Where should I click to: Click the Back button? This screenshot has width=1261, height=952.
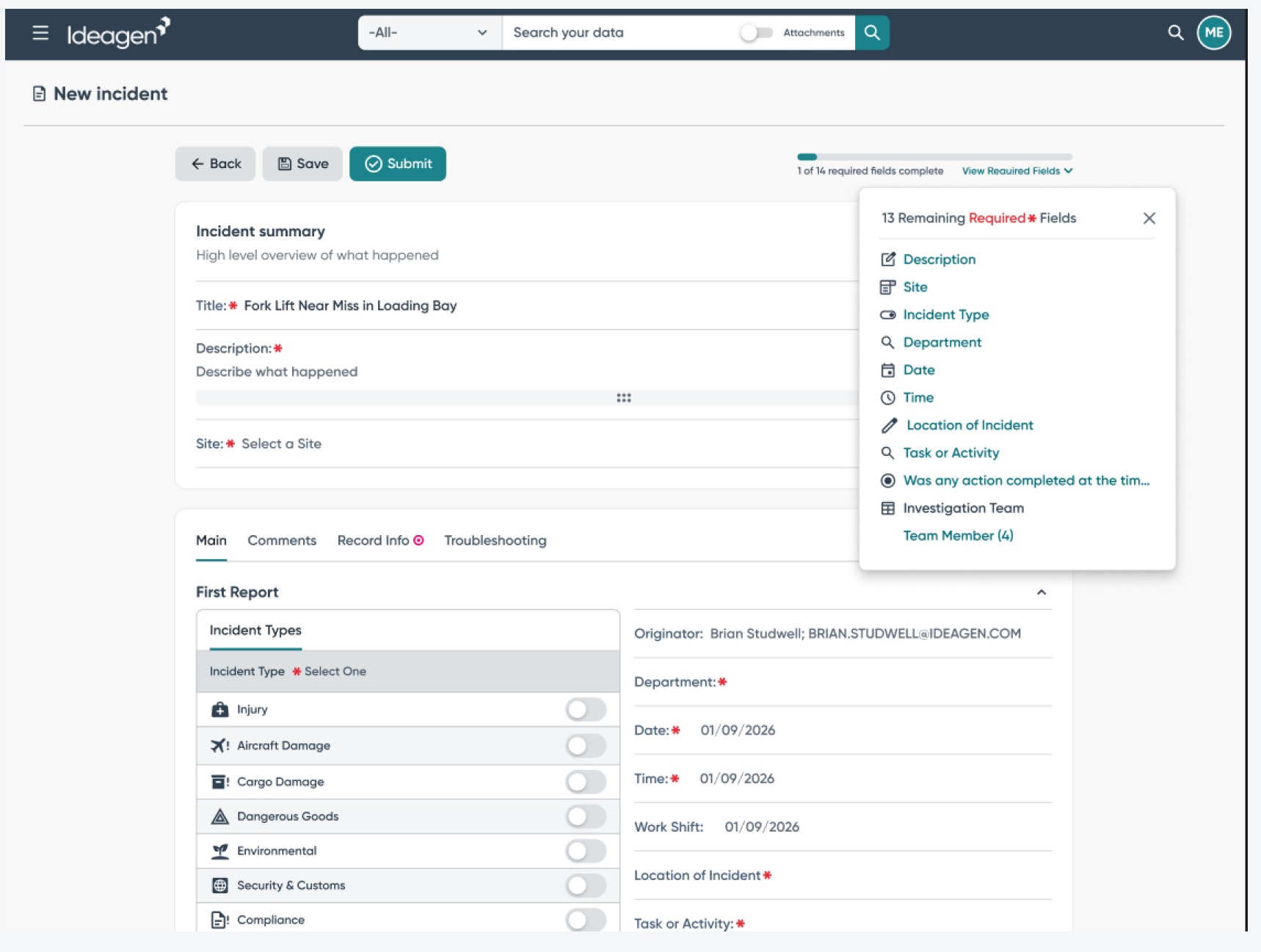(215, 164)
